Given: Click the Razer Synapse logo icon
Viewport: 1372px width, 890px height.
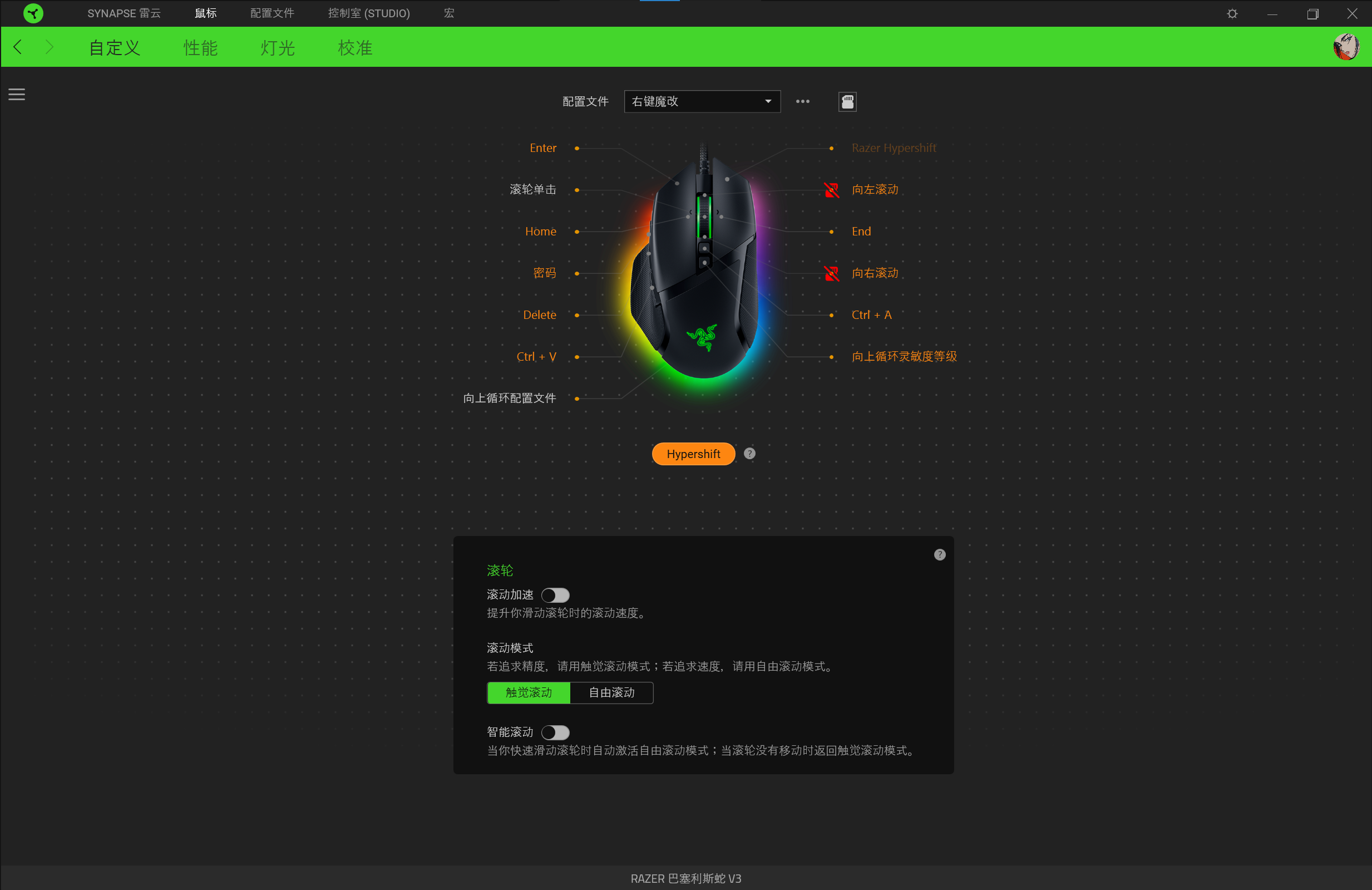Looking at the screenshot, I should (33, 13).
